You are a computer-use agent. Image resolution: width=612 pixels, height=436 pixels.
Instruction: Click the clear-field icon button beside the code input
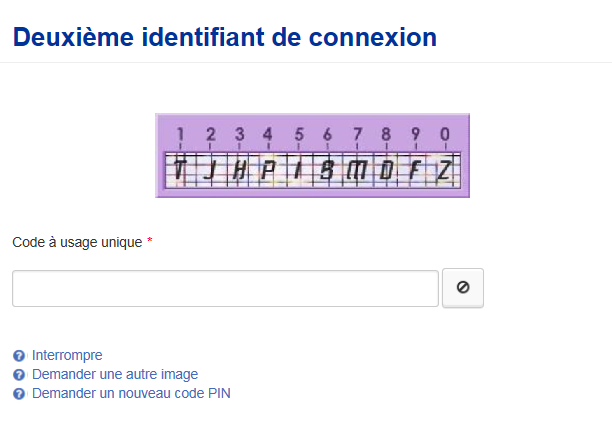[x=463, y=288]
